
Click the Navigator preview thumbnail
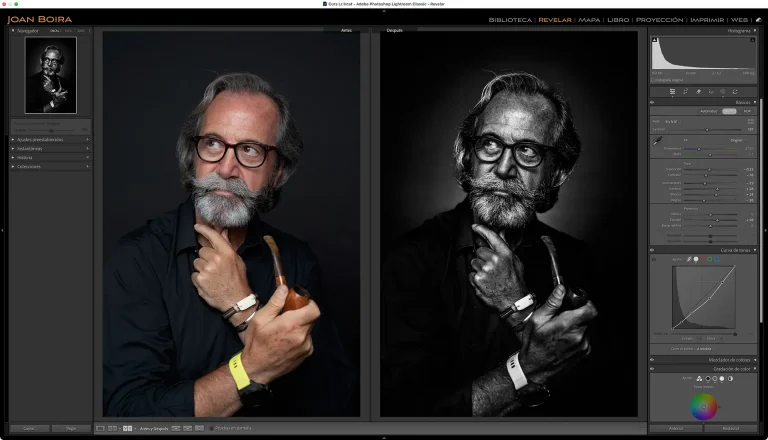[51, 75]
